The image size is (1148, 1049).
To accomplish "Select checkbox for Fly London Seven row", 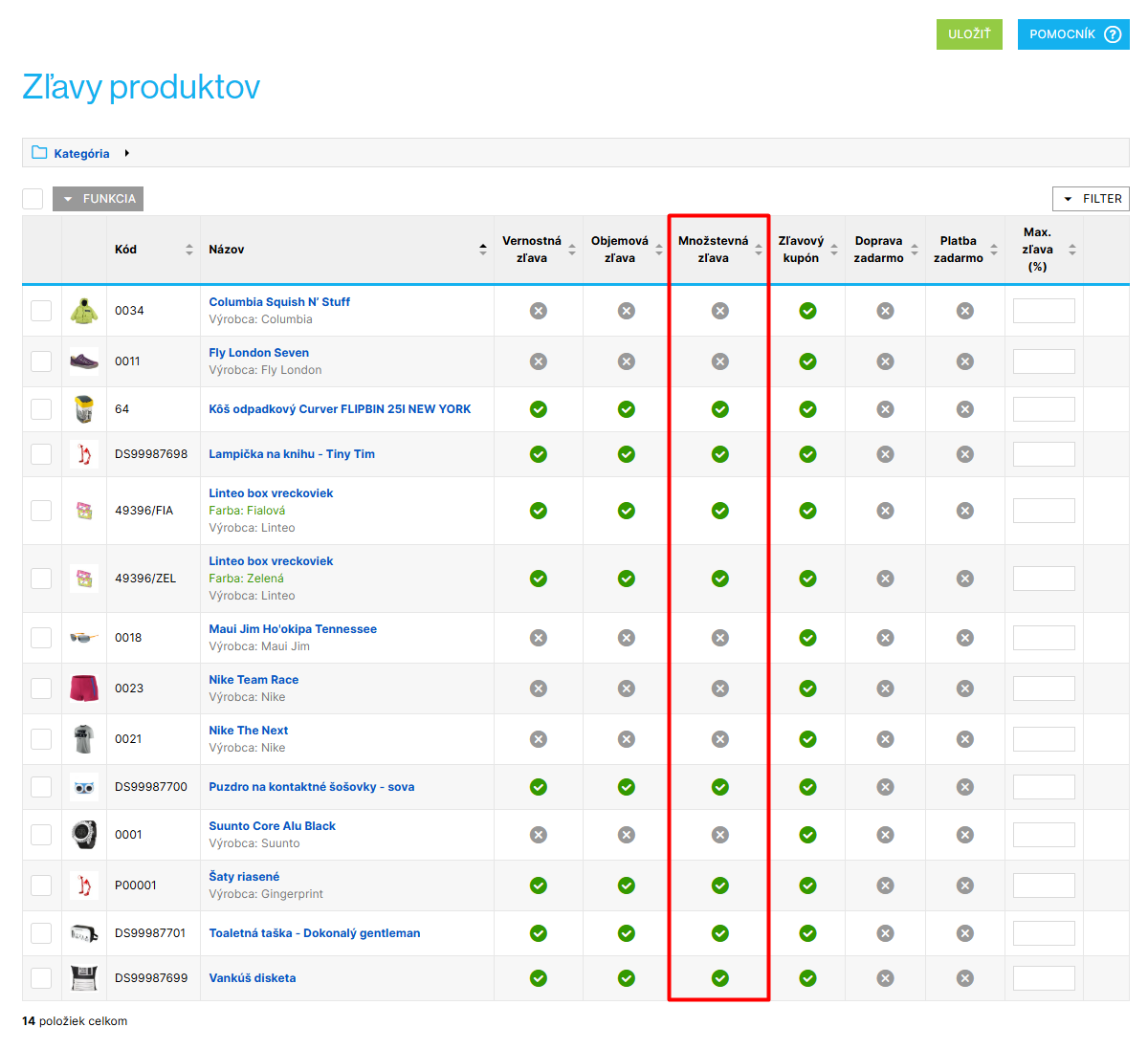I will coord(41,361).
